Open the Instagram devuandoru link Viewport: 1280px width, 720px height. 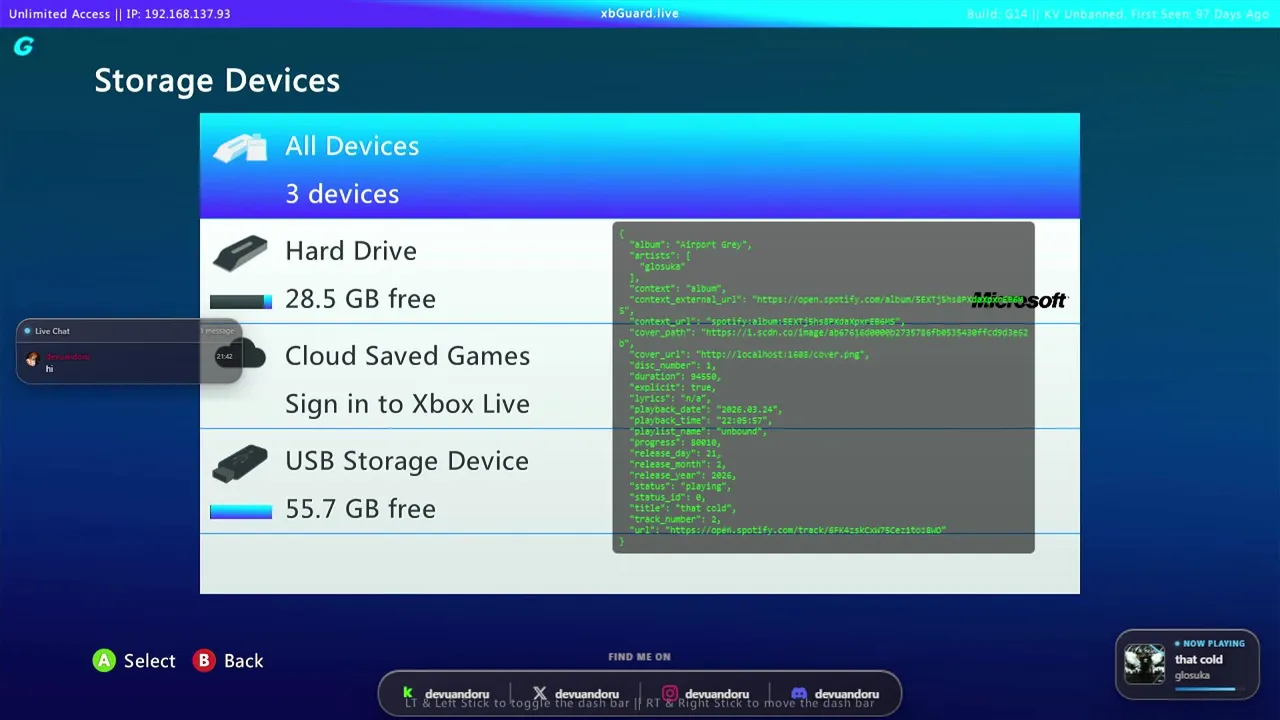(706, 693)
